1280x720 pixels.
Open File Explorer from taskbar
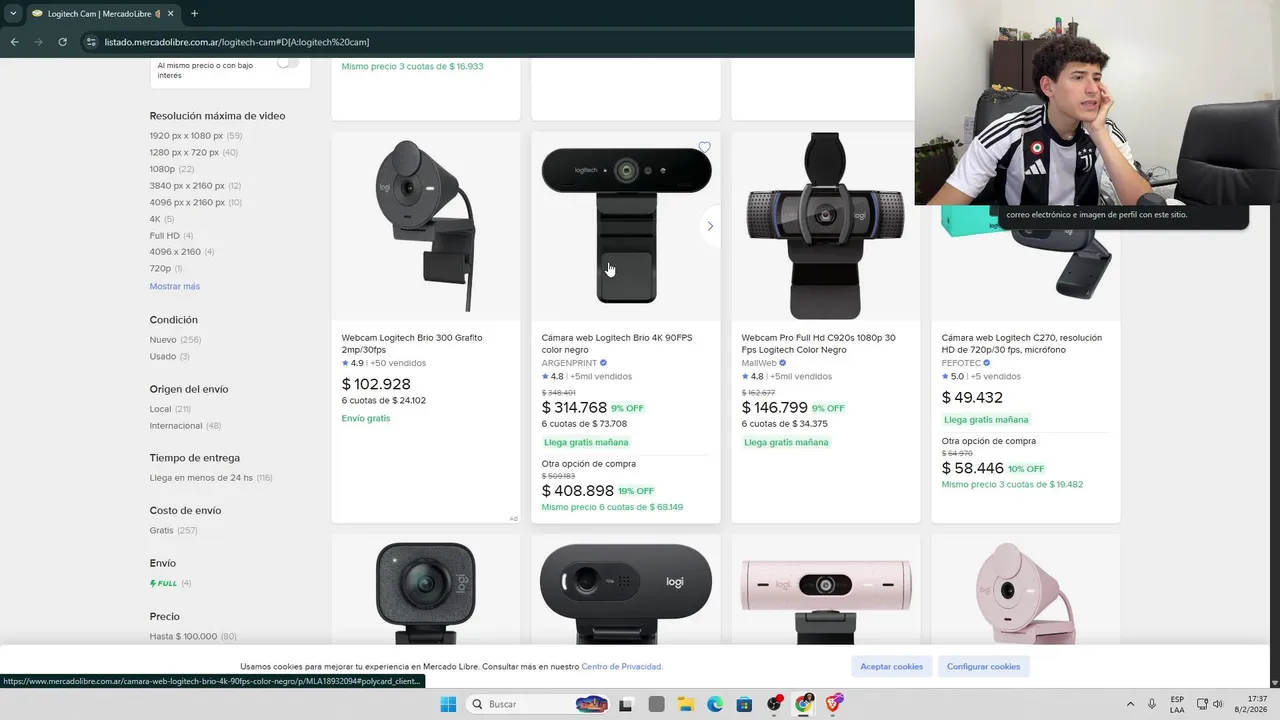click(686, 704)
